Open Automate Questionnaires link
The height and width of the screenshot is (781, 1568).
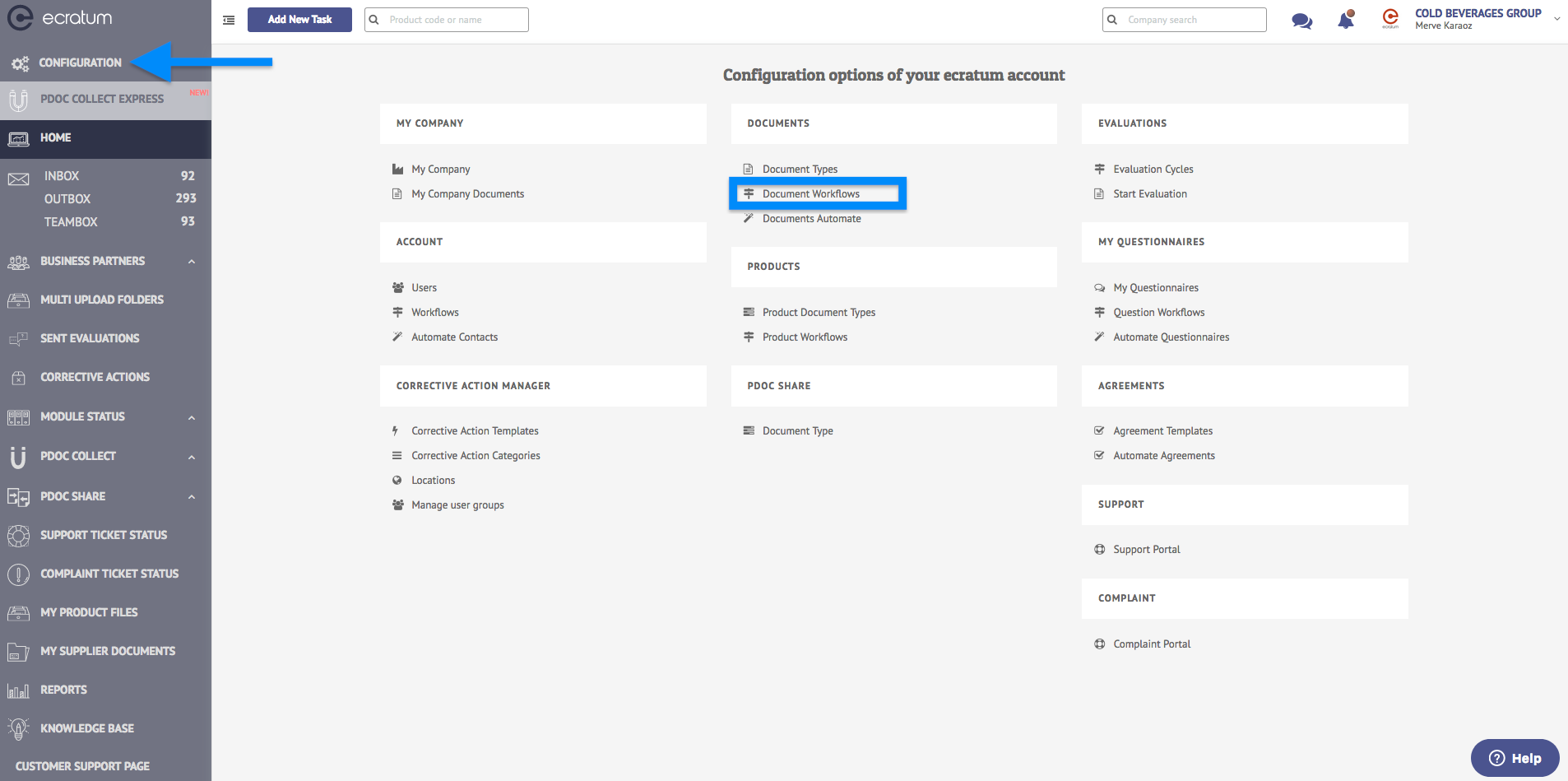(1171, 337)
